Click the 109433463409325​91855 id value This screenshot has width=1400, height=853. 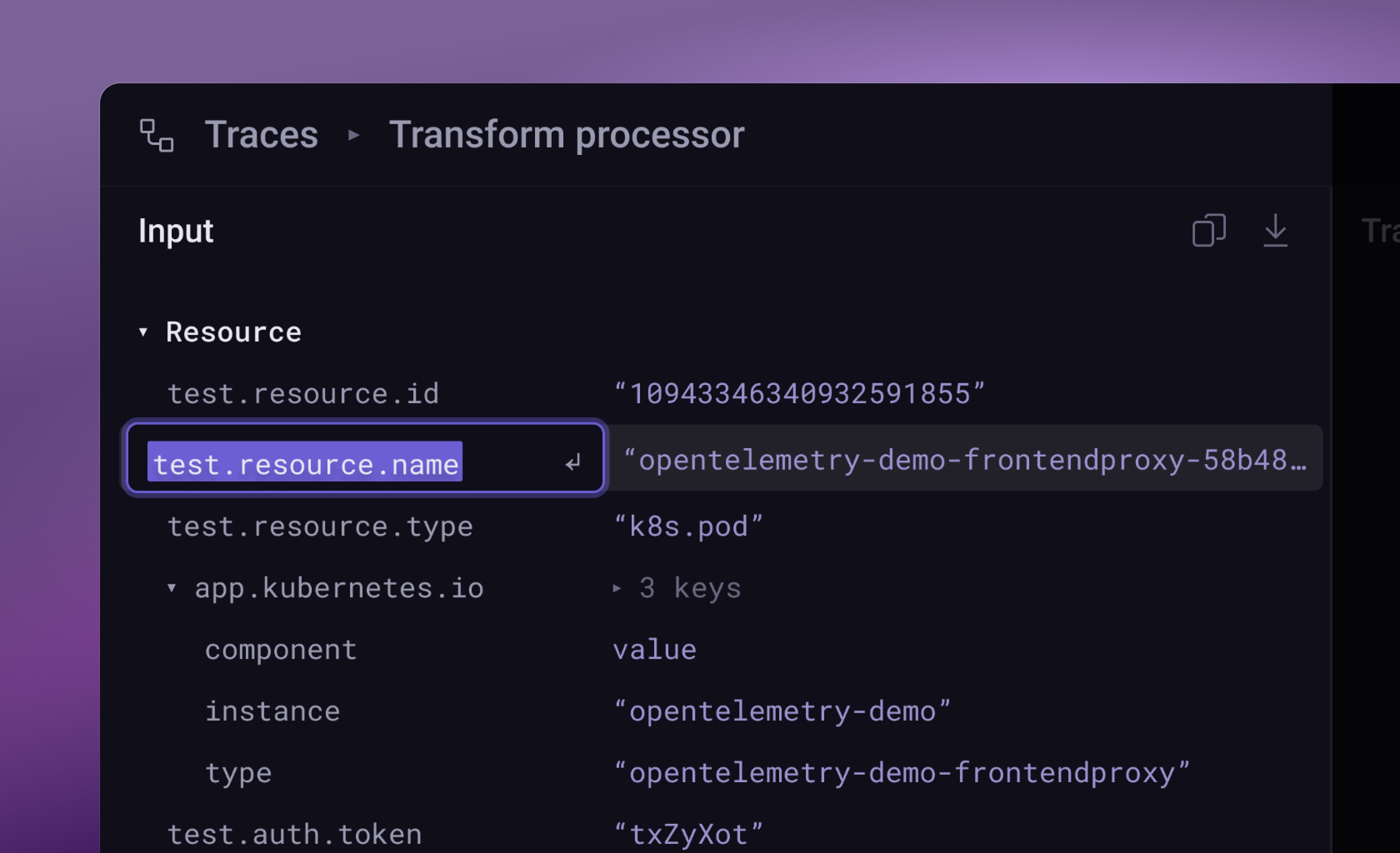800,394
